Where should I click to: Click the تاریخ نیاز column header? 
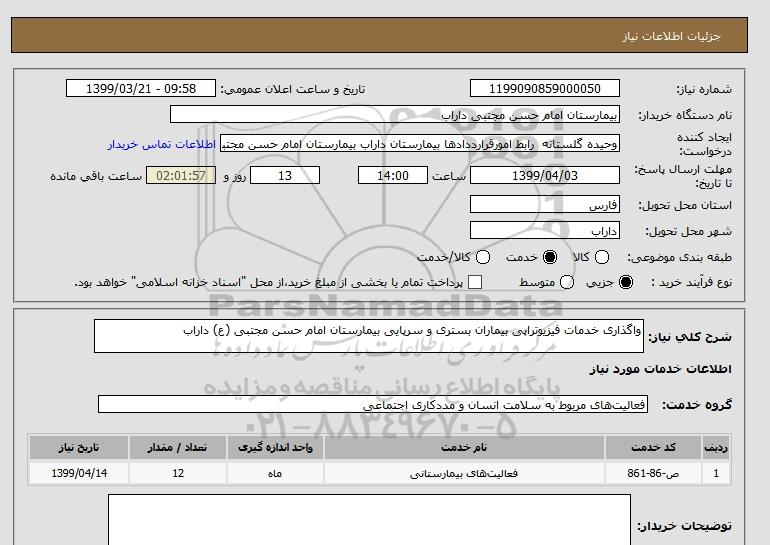[x=79, y=447]
